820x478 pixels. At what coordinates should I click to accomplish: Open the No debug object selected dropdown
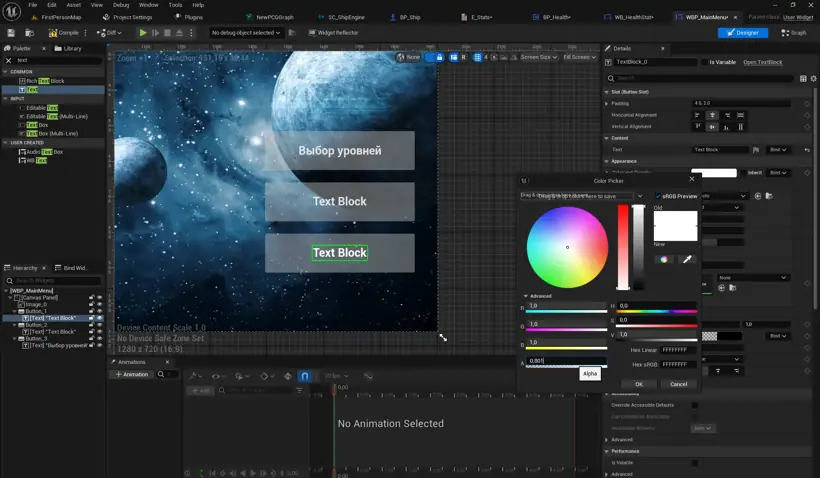point(245,33)
